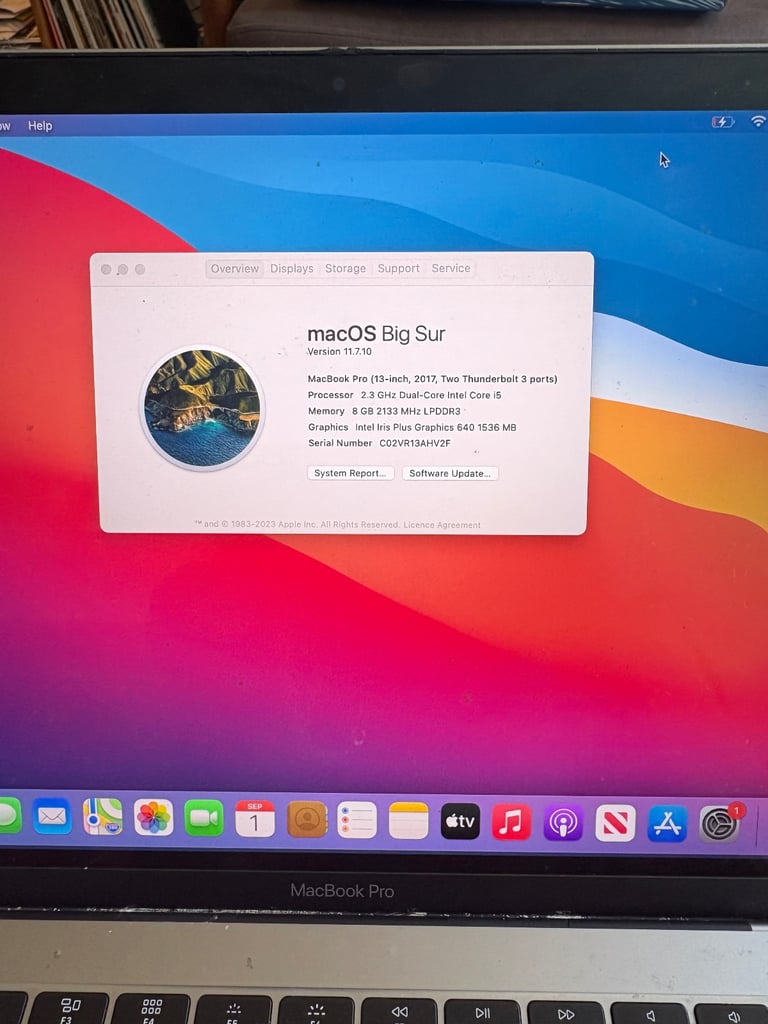Launch Maps from the Dock
Image resolution: width=768 pixels, height=1024 pixels.
click(103, 816)
